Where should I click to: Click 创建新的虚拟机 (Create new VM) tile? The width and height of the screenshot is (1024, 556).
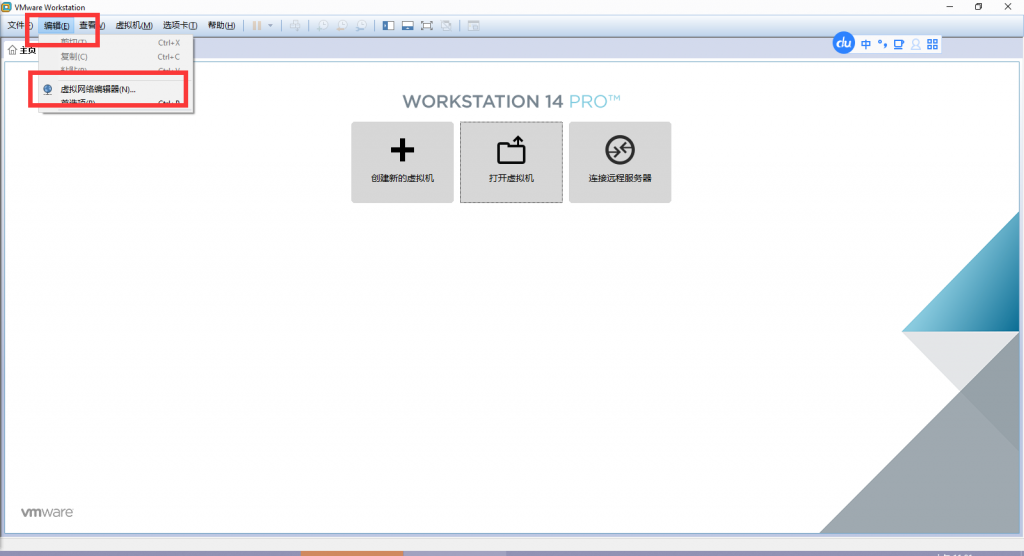click(402, 162)
